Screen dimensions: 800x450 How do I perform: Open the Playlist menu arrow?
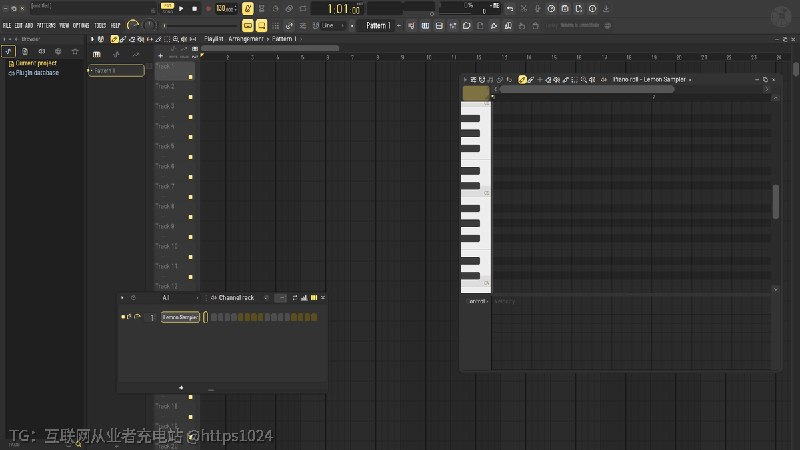[x=92, y=39]
